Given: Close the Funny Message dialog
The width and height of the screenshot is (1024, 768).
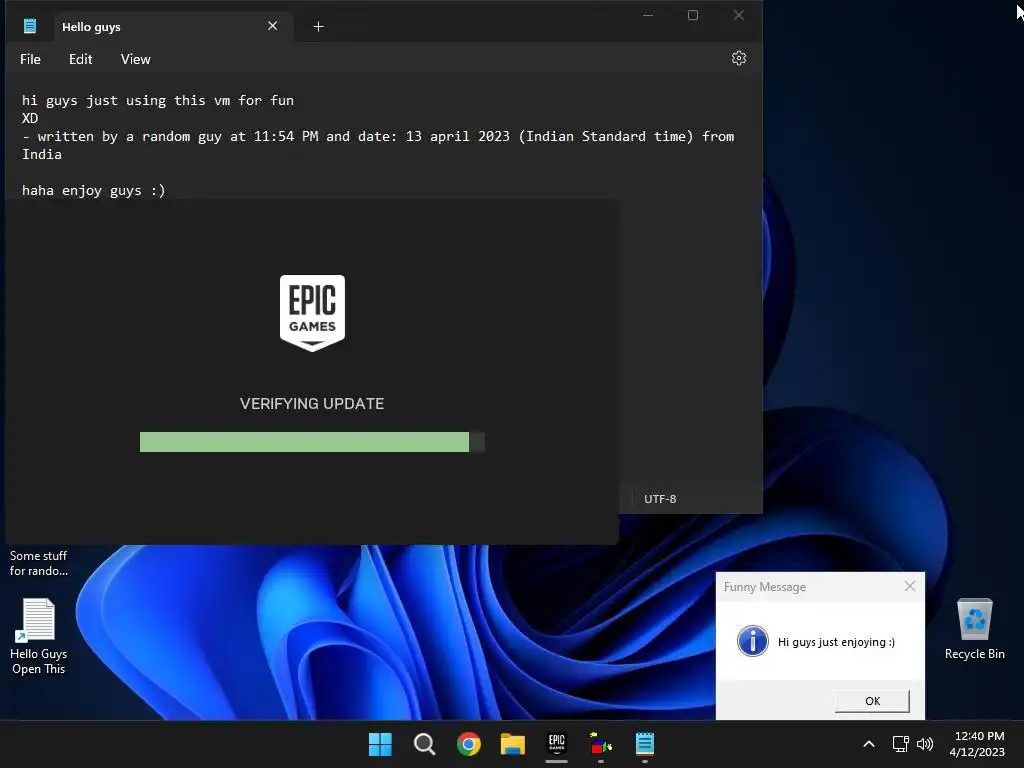Looking at the screenshot, I should 910,586.
